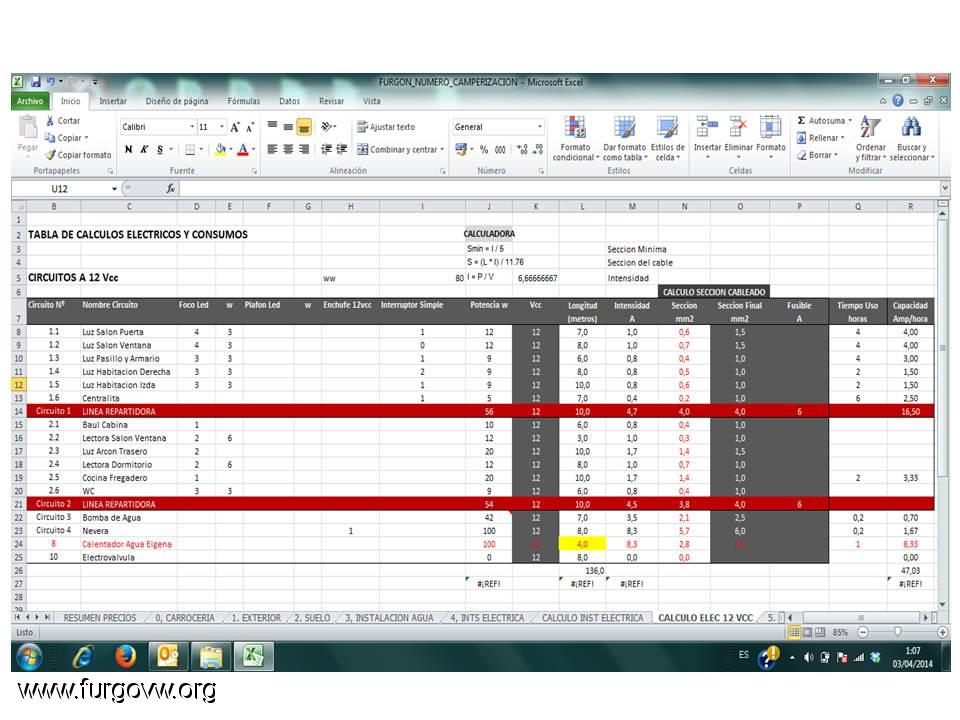Open the RESUMEN PRECIOS sheet
This screenshot has height=720, width=960.
pyautogui.click(x=100, y=618)
